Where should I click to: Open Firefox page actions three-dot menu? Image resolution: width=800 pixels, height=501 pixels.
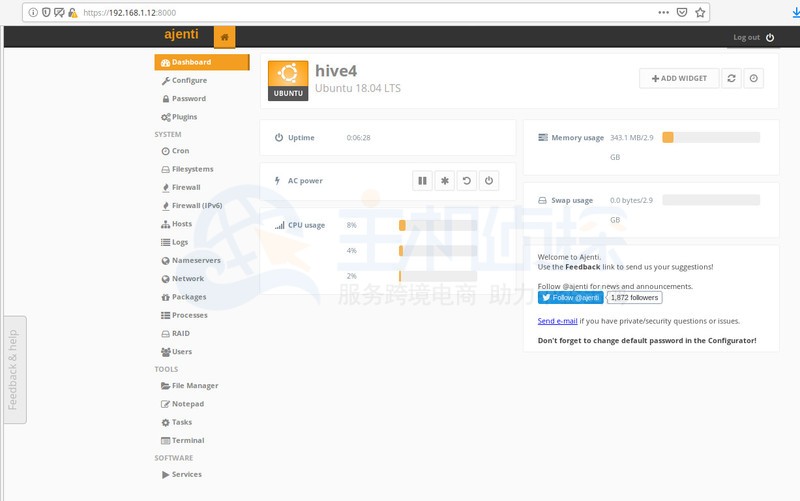coord(663,12)
